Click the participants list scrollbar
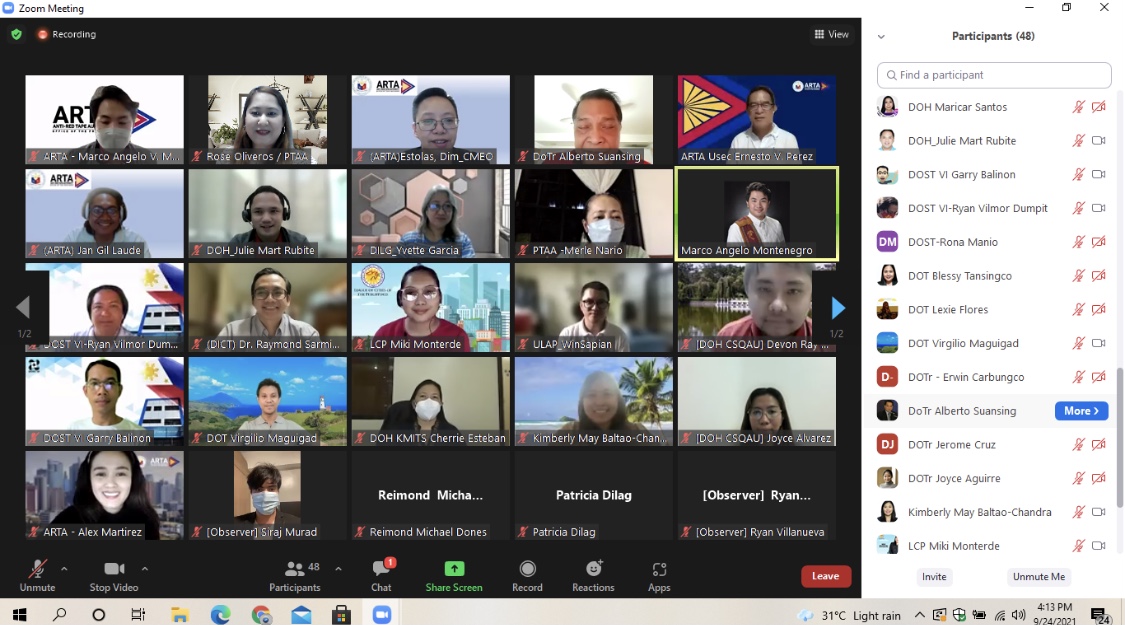Screen dimensions: 1125x625 click(1120, 438)
